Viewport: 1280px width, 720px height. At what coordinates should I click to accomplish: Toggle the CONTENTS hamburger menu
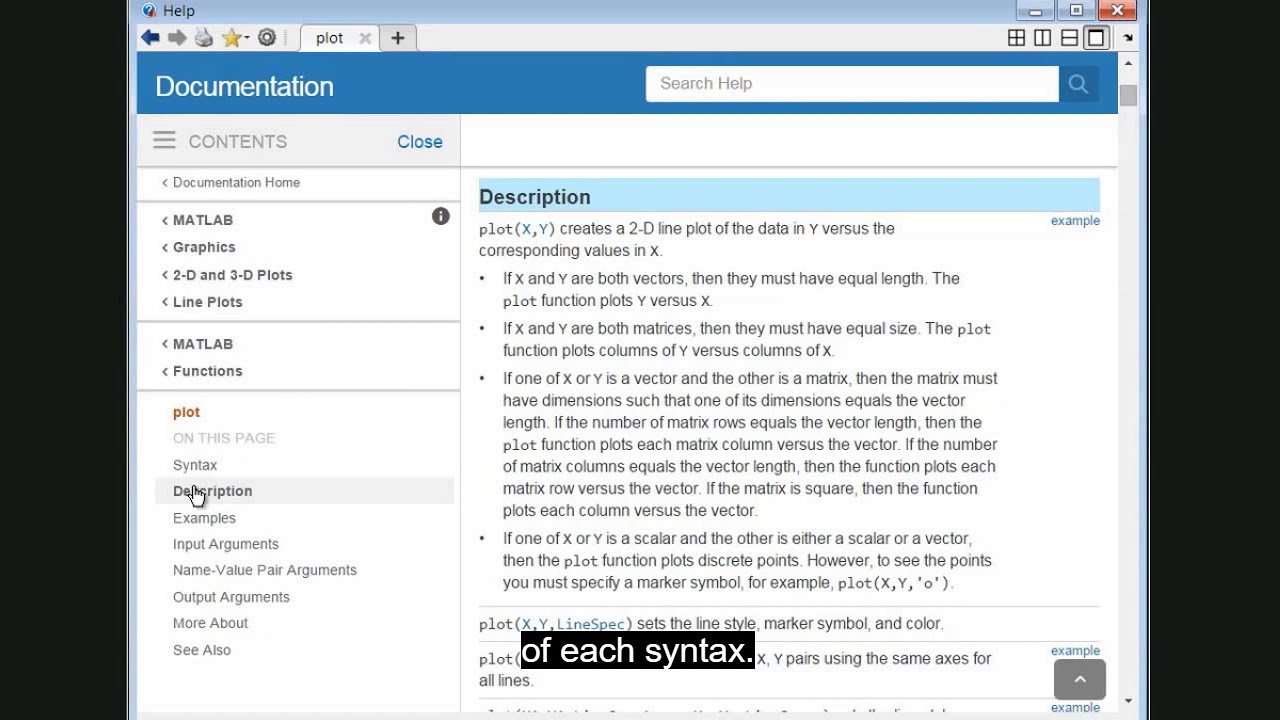pyautogui.click(x=164, y=141)
